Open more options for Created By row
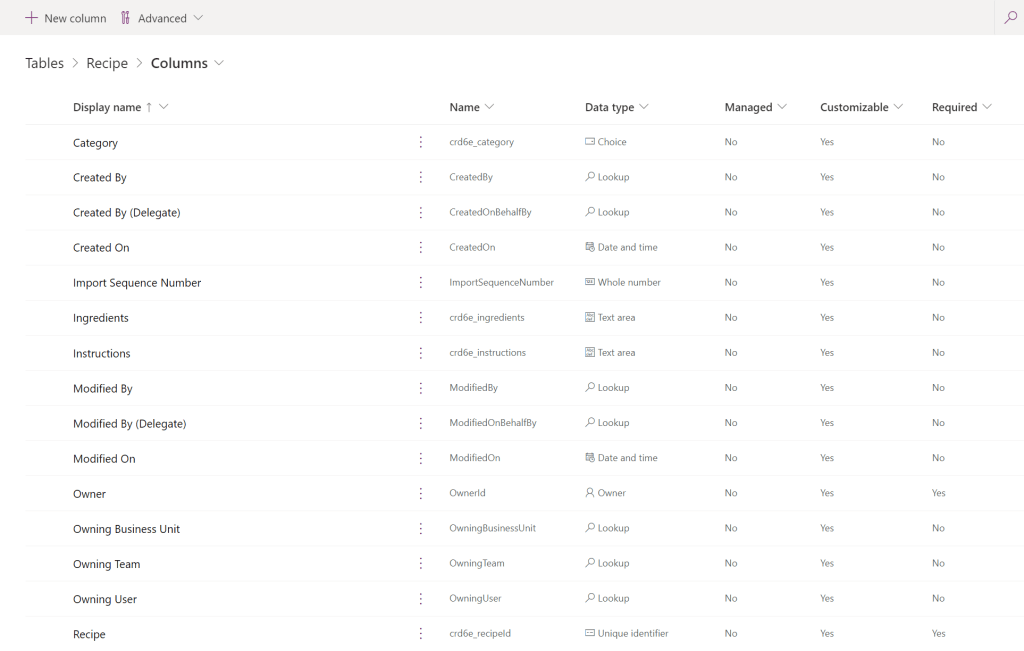This screenshot has width=1024, height=651. coord(421,177)
